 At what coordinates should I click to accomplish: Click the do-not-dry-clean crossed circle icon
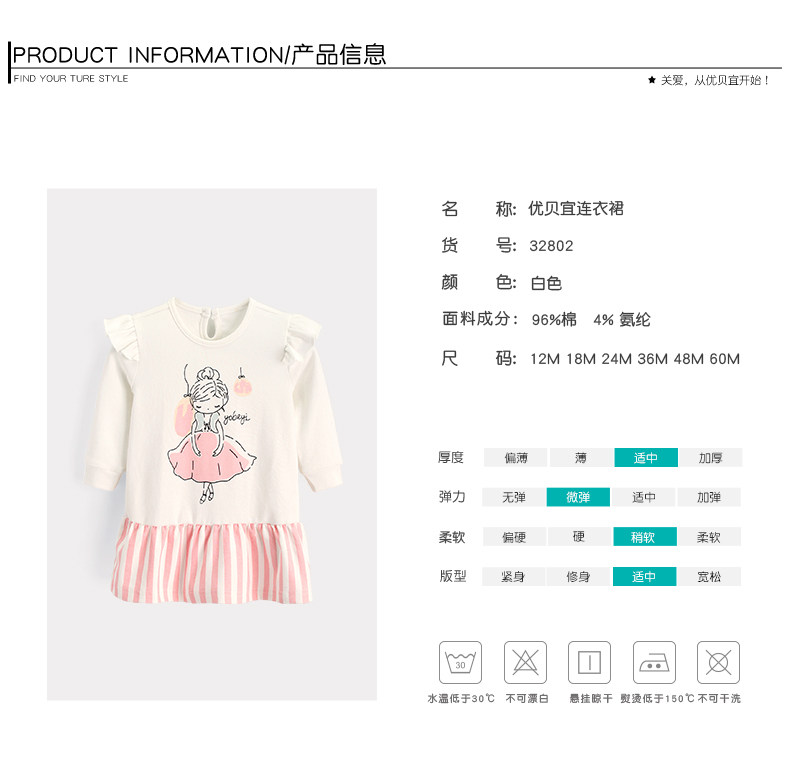[x=718, y=662]
